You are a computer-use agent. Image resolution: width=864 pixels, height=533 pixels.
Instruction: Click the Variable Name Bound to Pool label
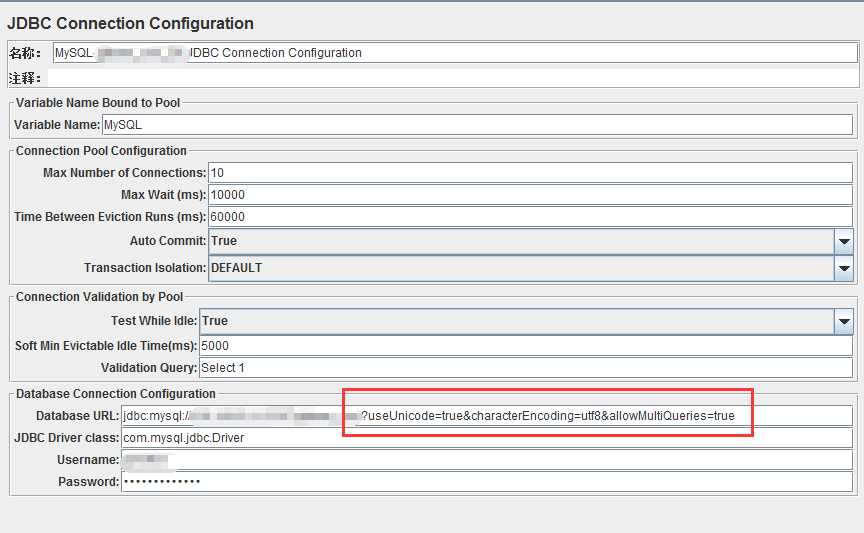click(98, 103)
